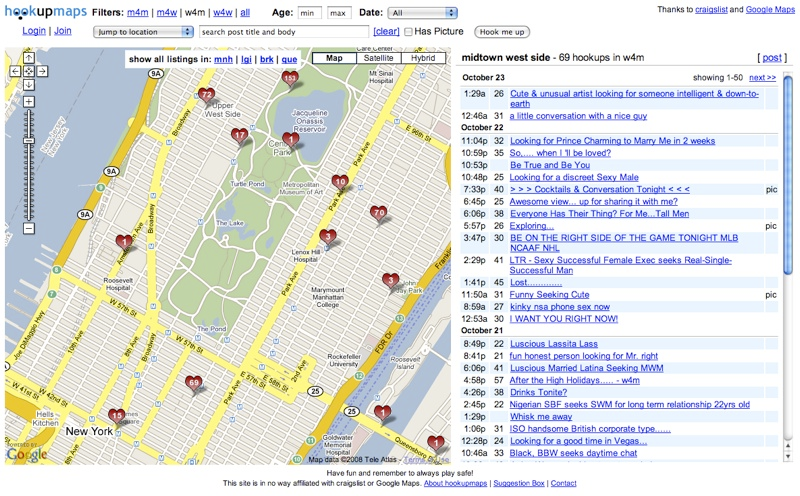Pan the map right with the arrow control
The image size is (800, 496).
coord(42,71)
